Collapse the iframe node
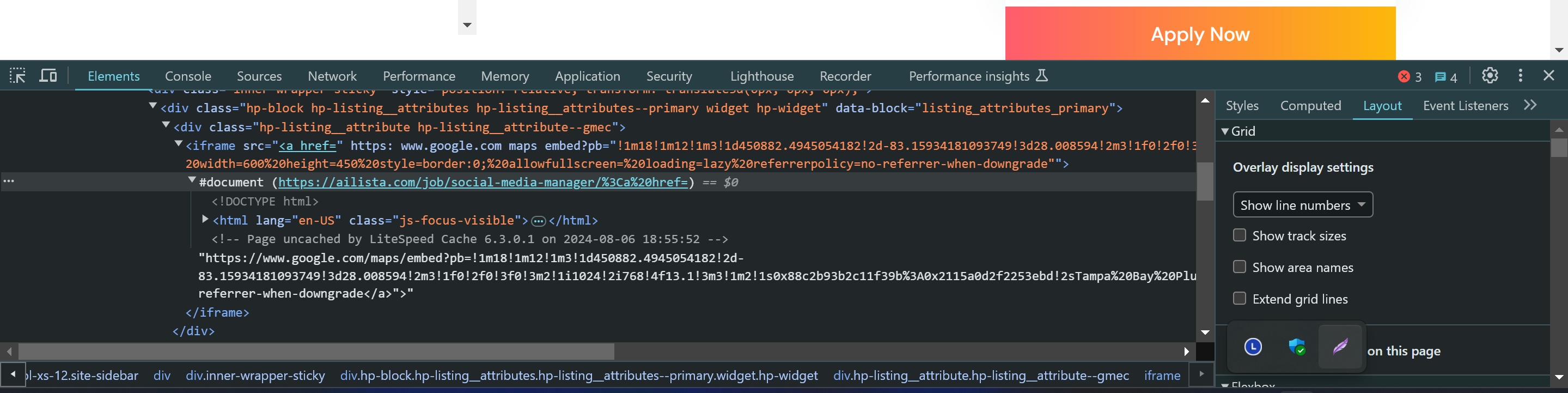Image resolution: width=1568 pixels, height=393 pixels. point(178,144)
